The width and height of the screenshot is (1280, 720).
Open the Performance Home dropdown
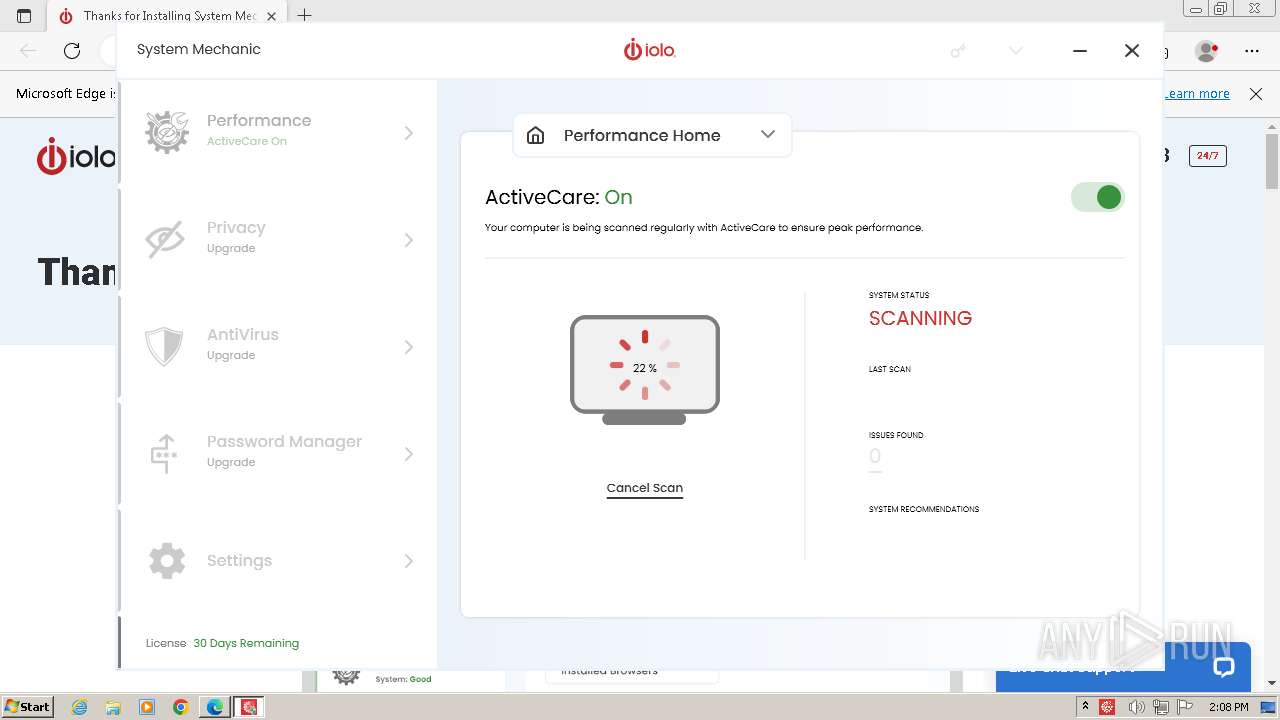(652, 135)
